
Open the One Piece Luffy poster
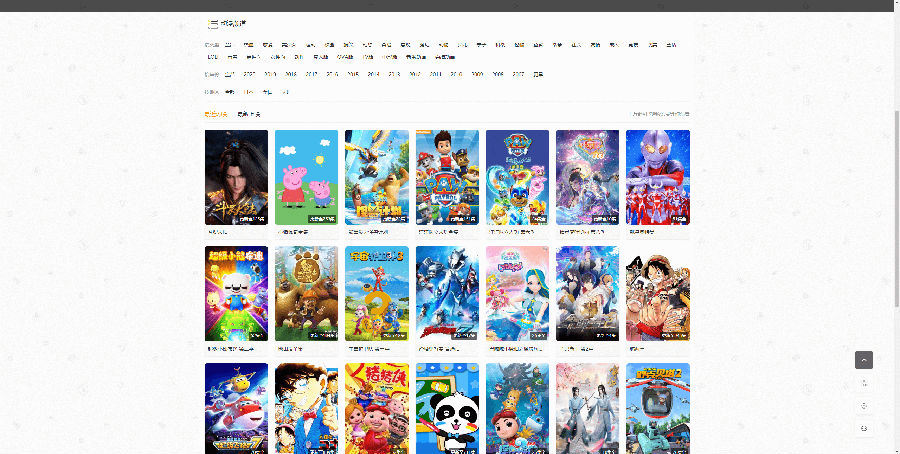(658, 294)
